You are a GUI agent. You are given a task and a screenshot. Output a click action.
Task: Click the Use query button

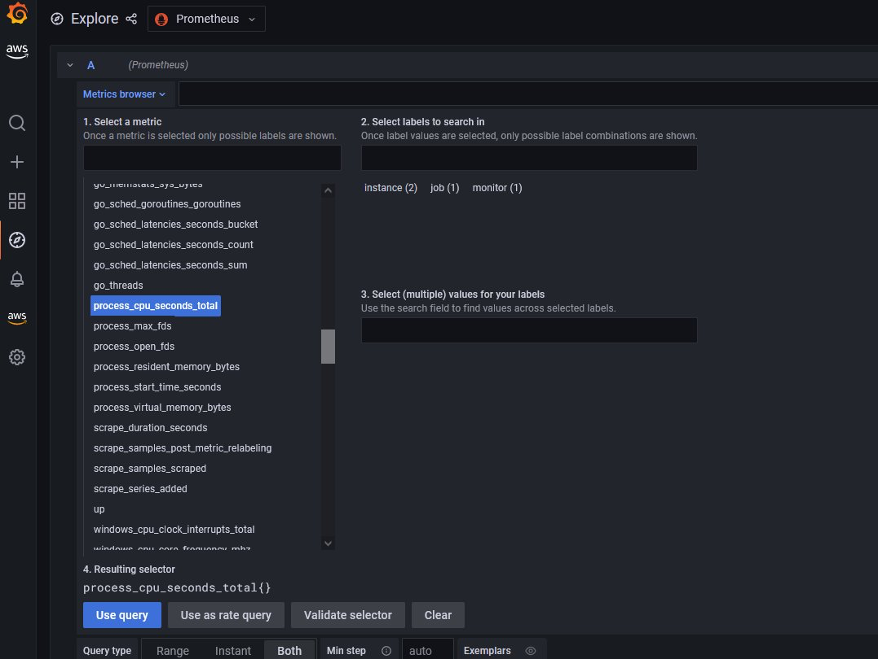[122, 615]
